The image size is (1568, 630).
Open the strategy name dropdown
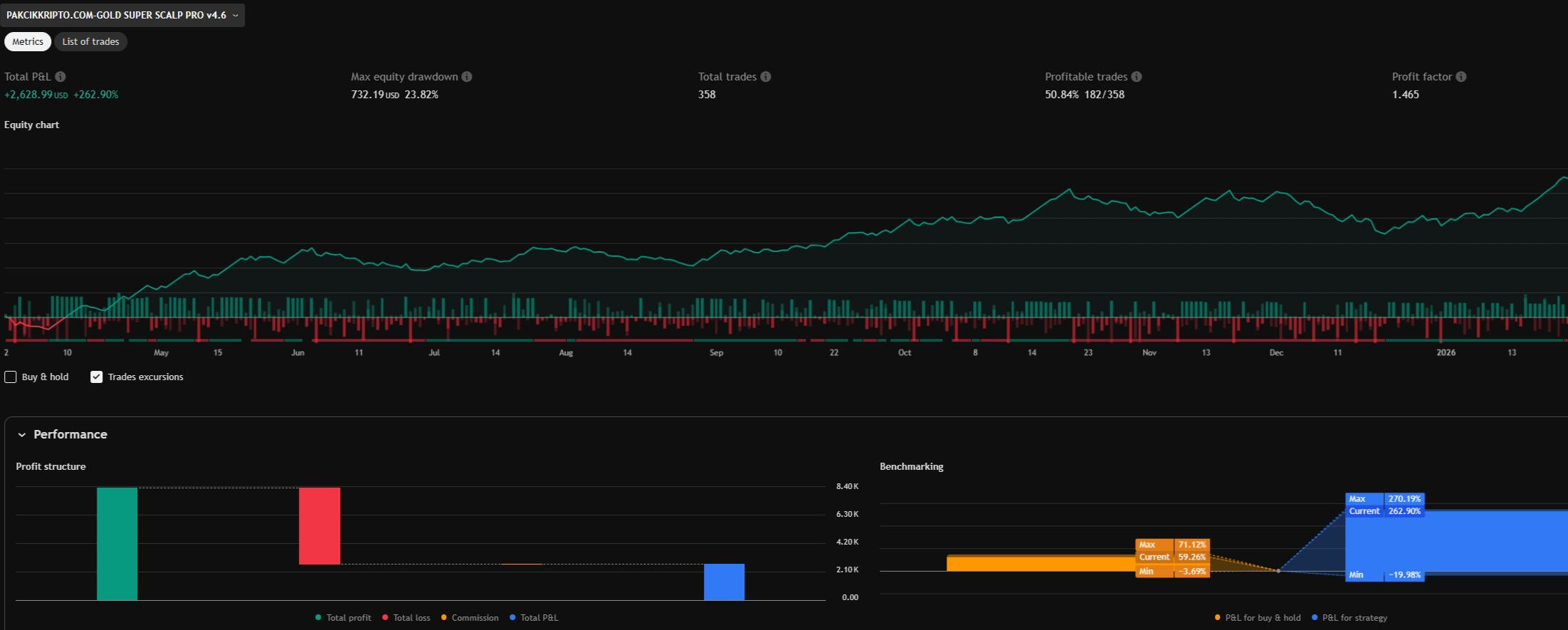[x=122, y=15]
